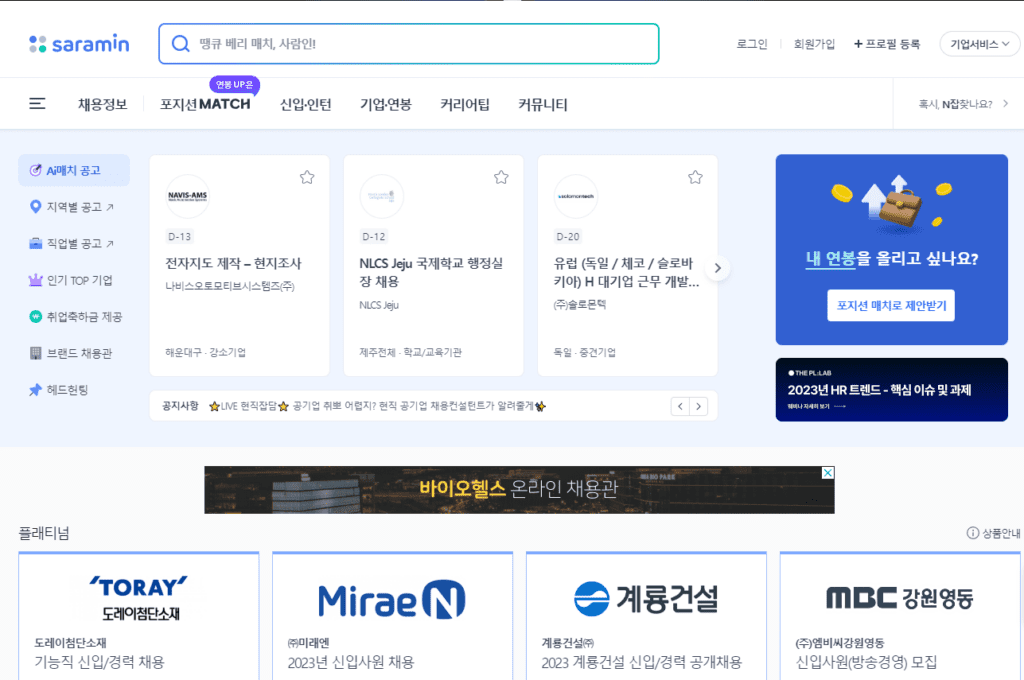Click the 직업별 공고 briefcase icon
Screen dimensions: 1024x680
(x=35, y=244)
